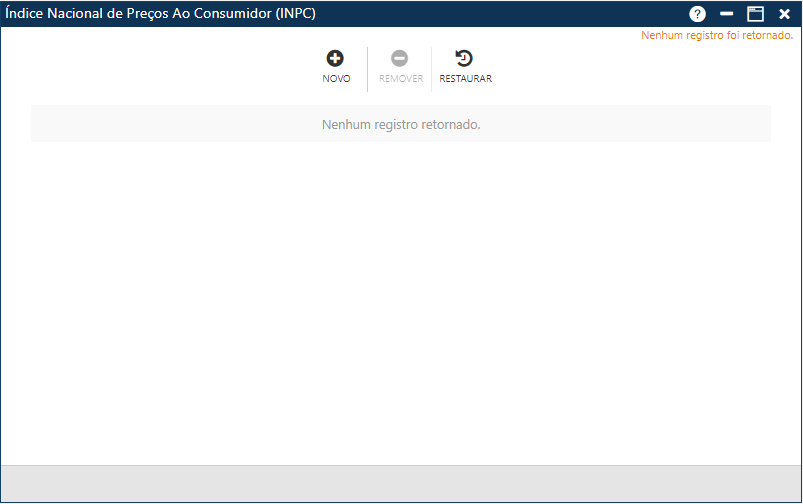Click the separator between Novo and Remover

tap(368, 69)
